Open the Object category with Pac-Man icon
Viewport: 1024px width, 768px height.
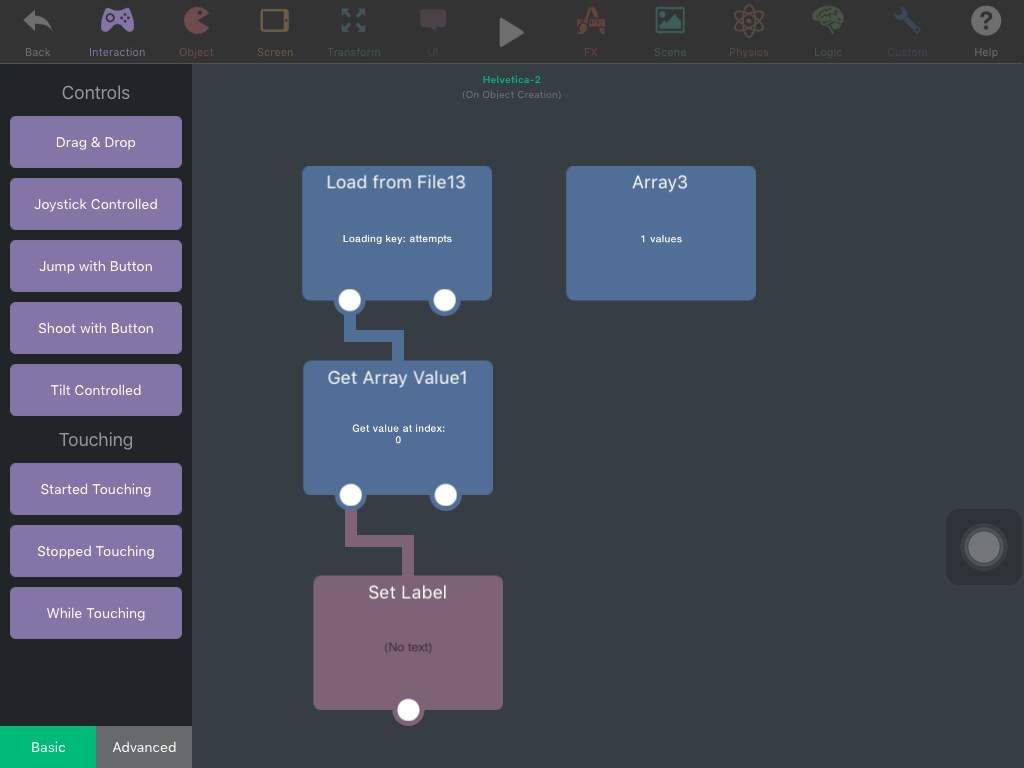[x=196, y=22]
